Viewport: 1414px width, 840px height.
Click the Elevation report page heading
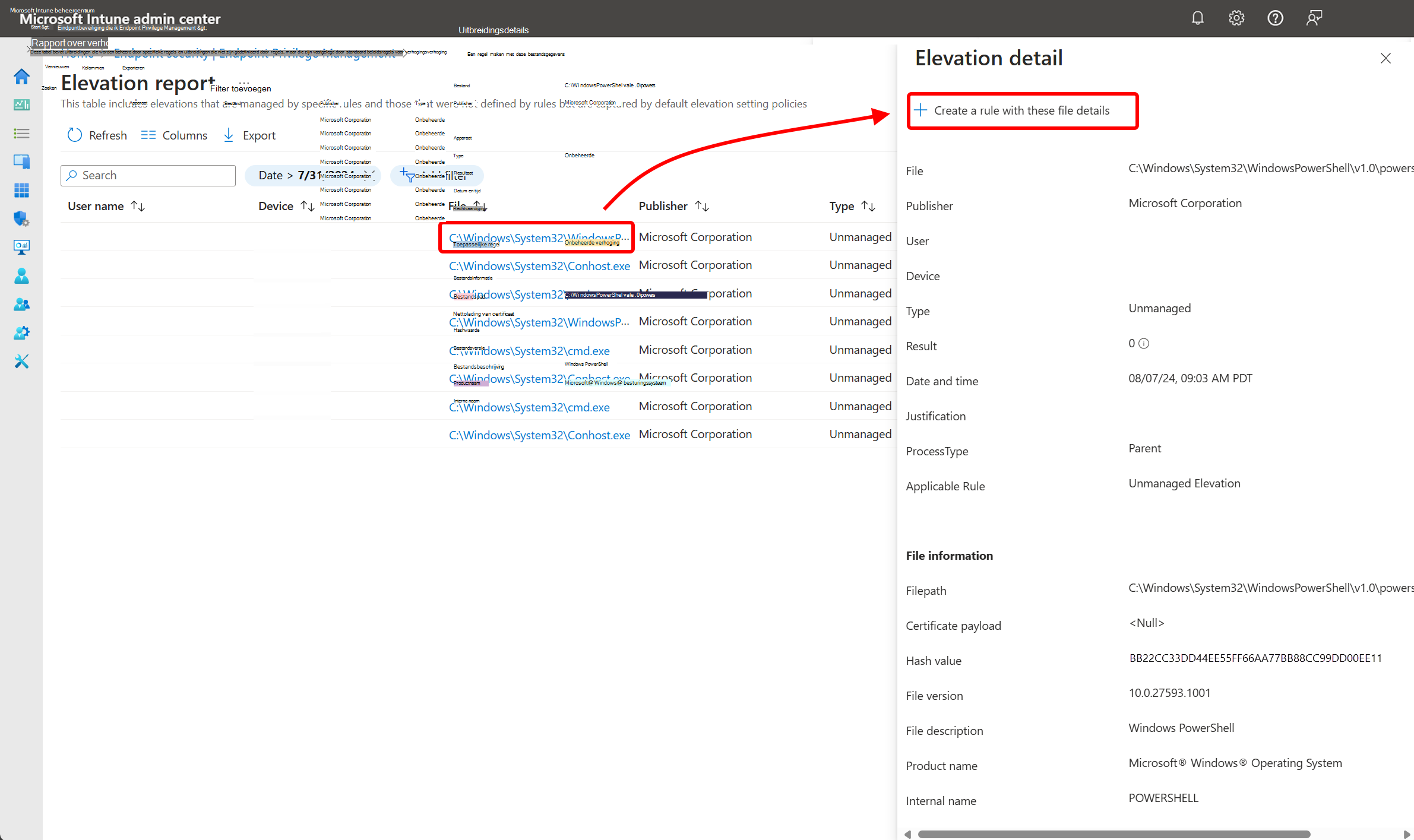pyautogui.click(x=138, y=84)
